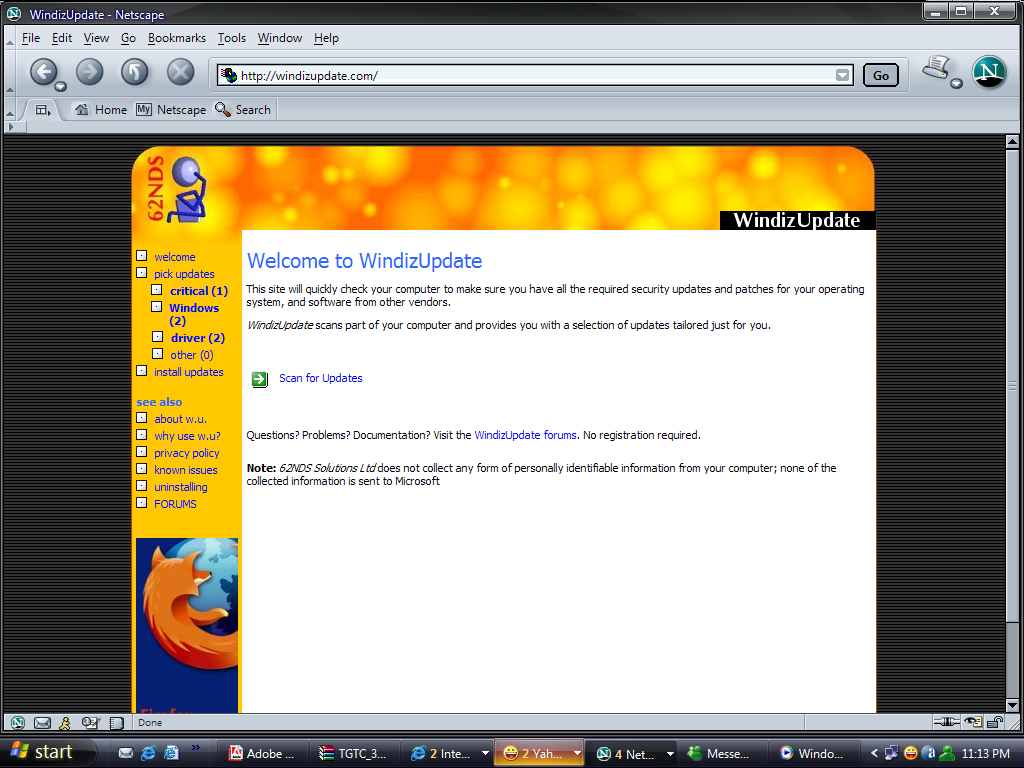Click the Netscape logo throbber
This screenshot has height=768, width=1024.
coord(989,72)
